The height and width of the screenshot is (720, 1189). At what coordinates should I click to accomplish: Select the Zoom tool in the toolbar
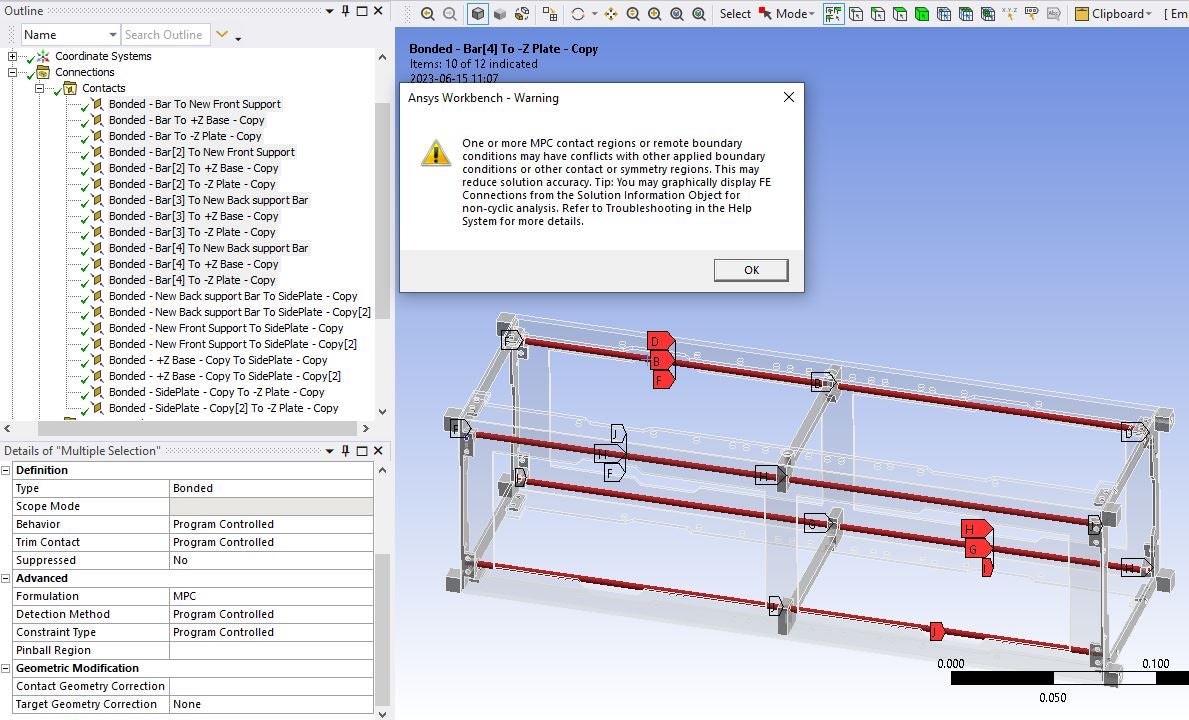click(632, 14)
